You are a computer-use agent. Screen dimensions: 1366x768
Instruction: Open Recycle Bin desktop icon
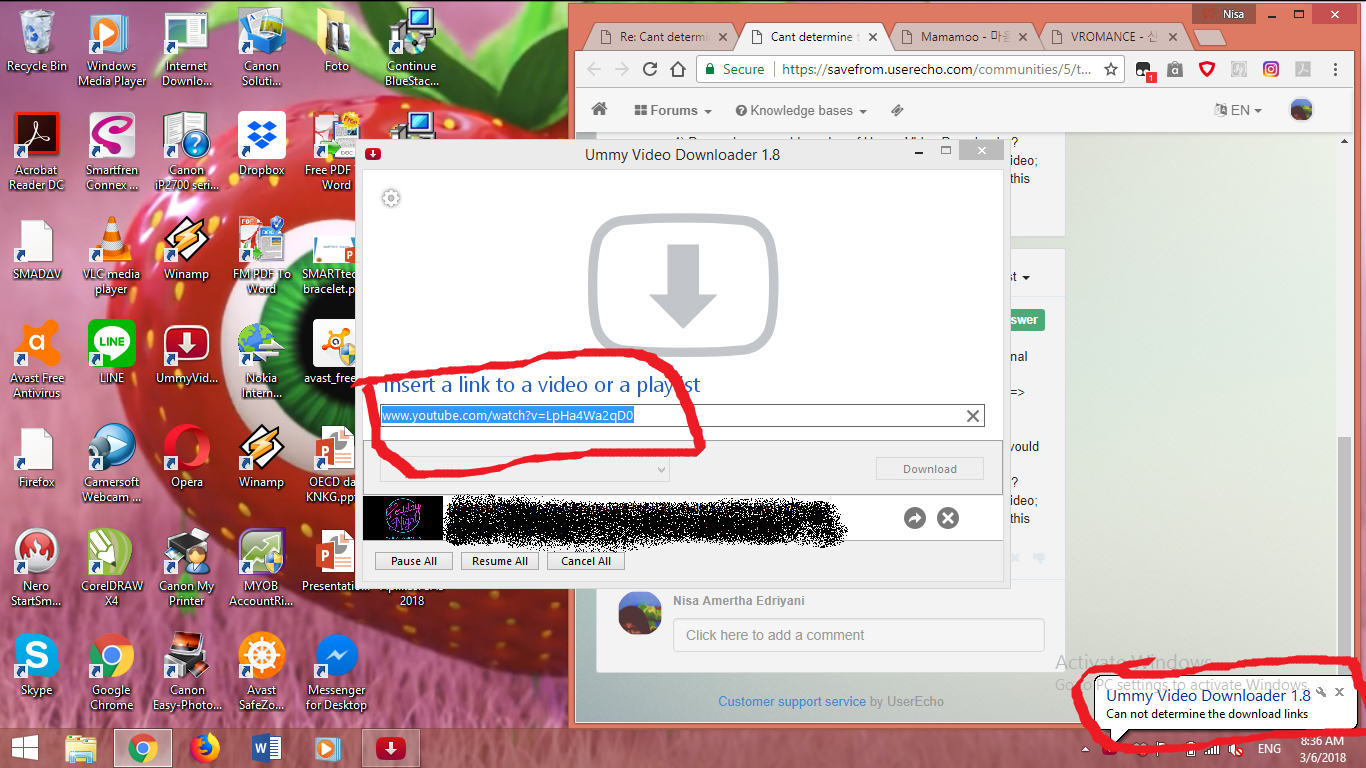pyautogui.click(x=37, y=40)
